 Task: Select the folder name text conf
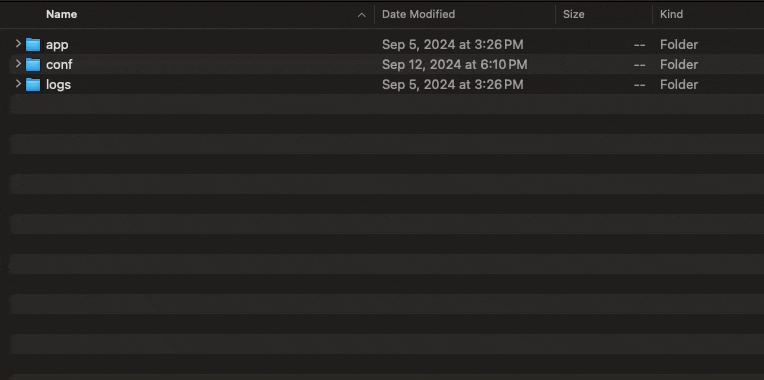point(59,64)
